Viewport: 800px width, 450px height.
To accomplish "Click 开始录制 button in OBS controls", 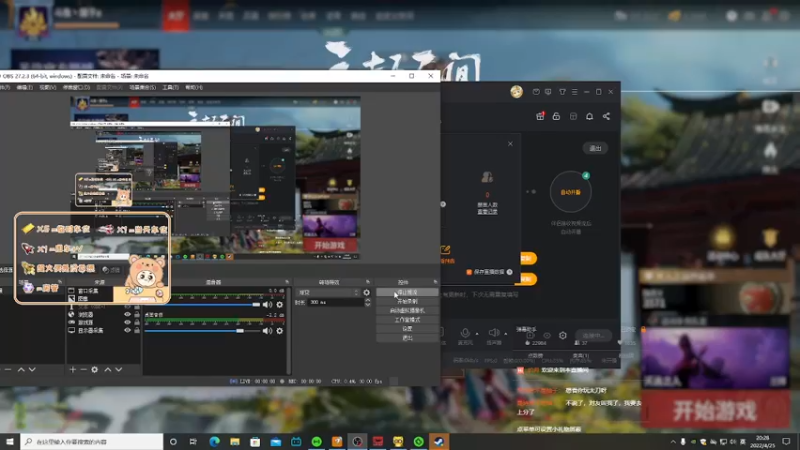I will coord(407,301).
